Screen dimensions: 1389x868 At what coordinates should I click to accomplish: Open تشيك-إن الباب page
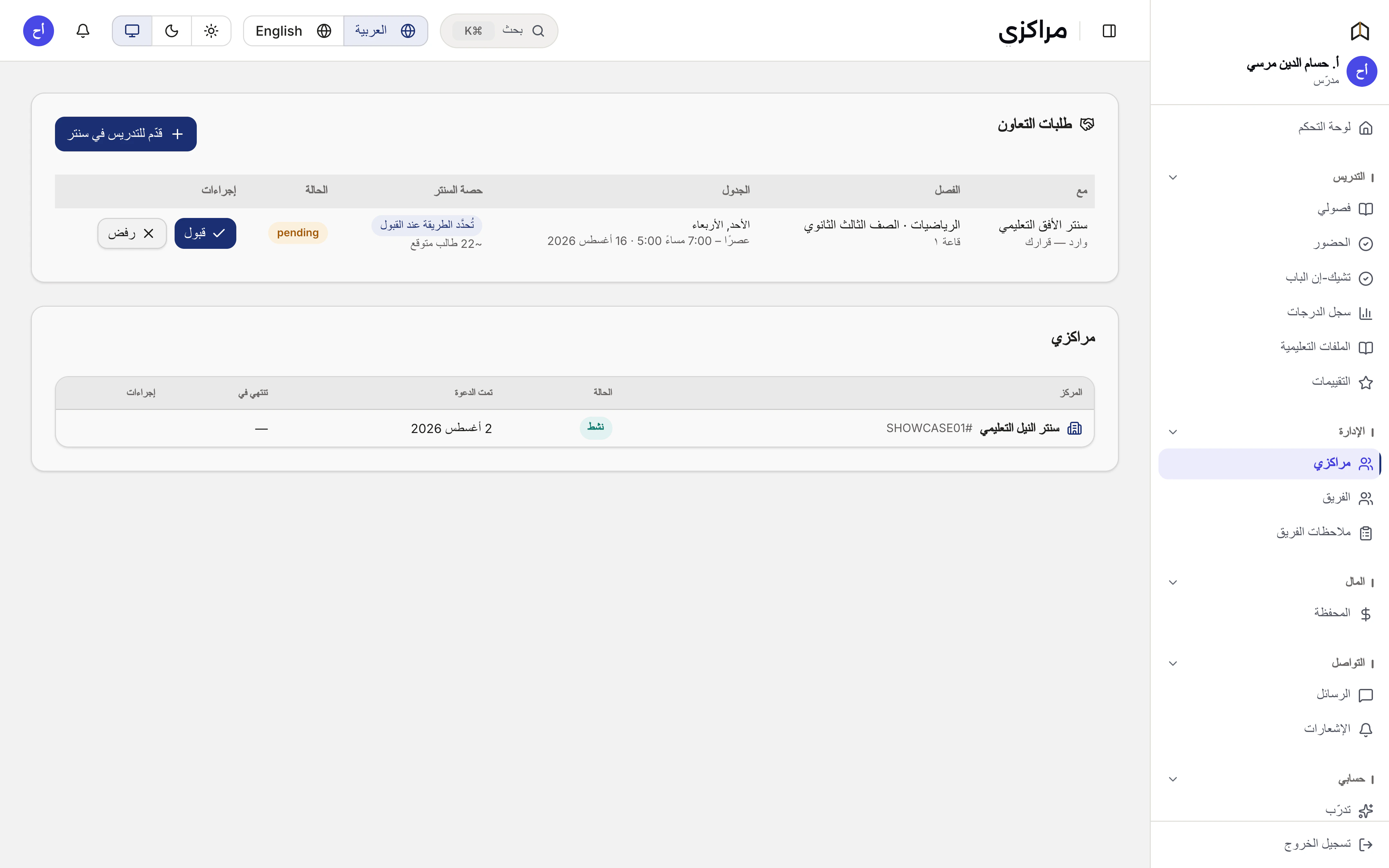click(1270, 278)
